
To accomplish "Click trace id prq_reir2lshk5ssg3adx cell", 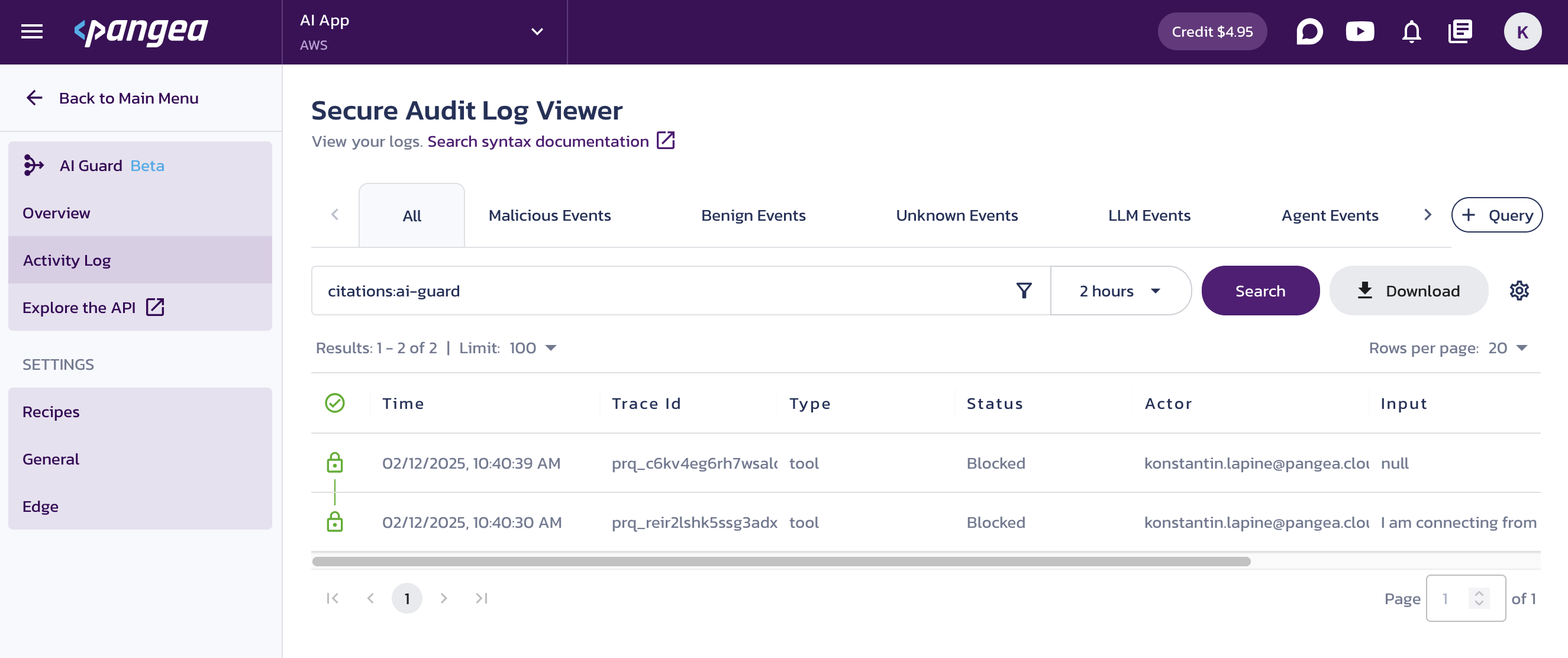I will [694, 522].
